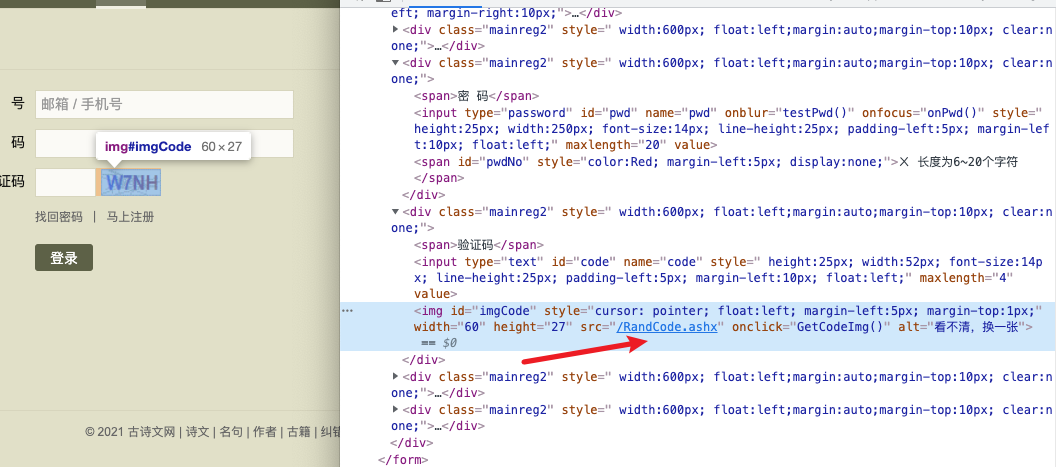Screen dimensions: 1056x467
Task: Open the three-dot menu beside the selected img node
Action: tap(348, 311)
